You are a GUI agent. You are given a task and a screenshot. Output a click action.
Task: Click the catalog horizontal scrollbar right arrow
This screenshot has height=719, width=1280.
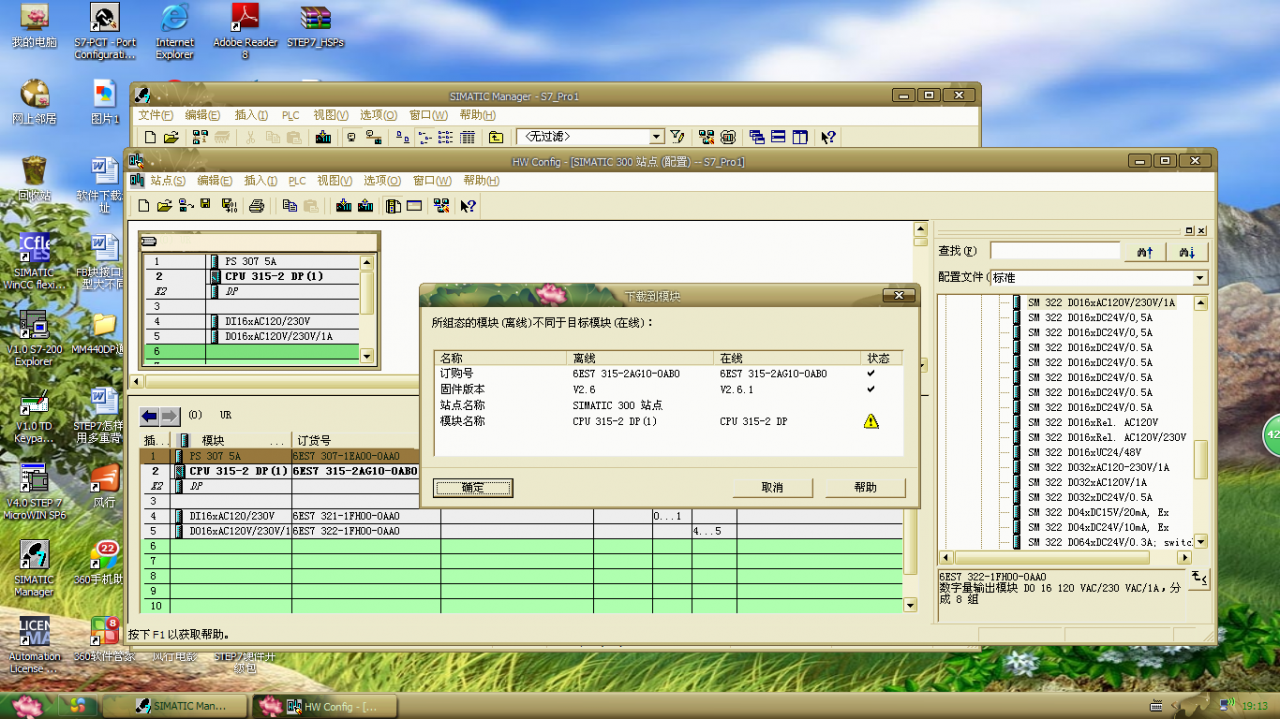[1186, 558]
